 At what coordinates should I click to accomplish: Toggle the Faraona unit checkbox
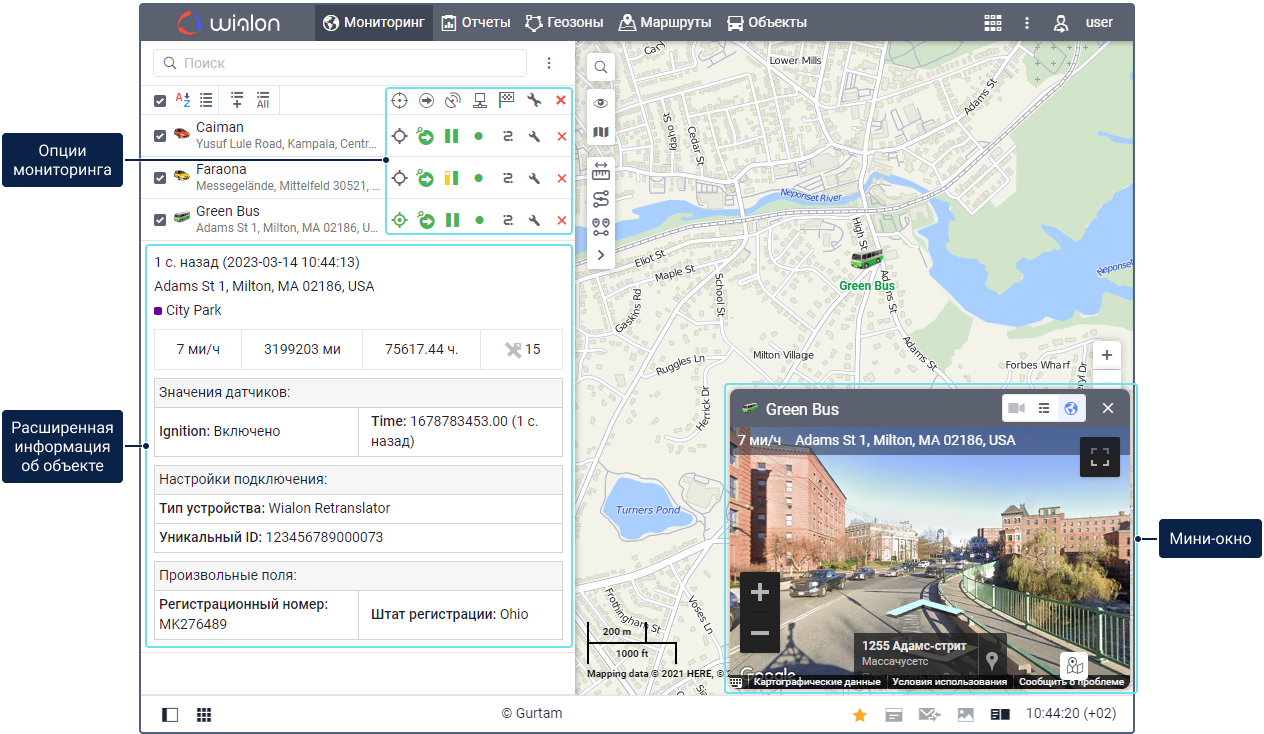[160, 178]
